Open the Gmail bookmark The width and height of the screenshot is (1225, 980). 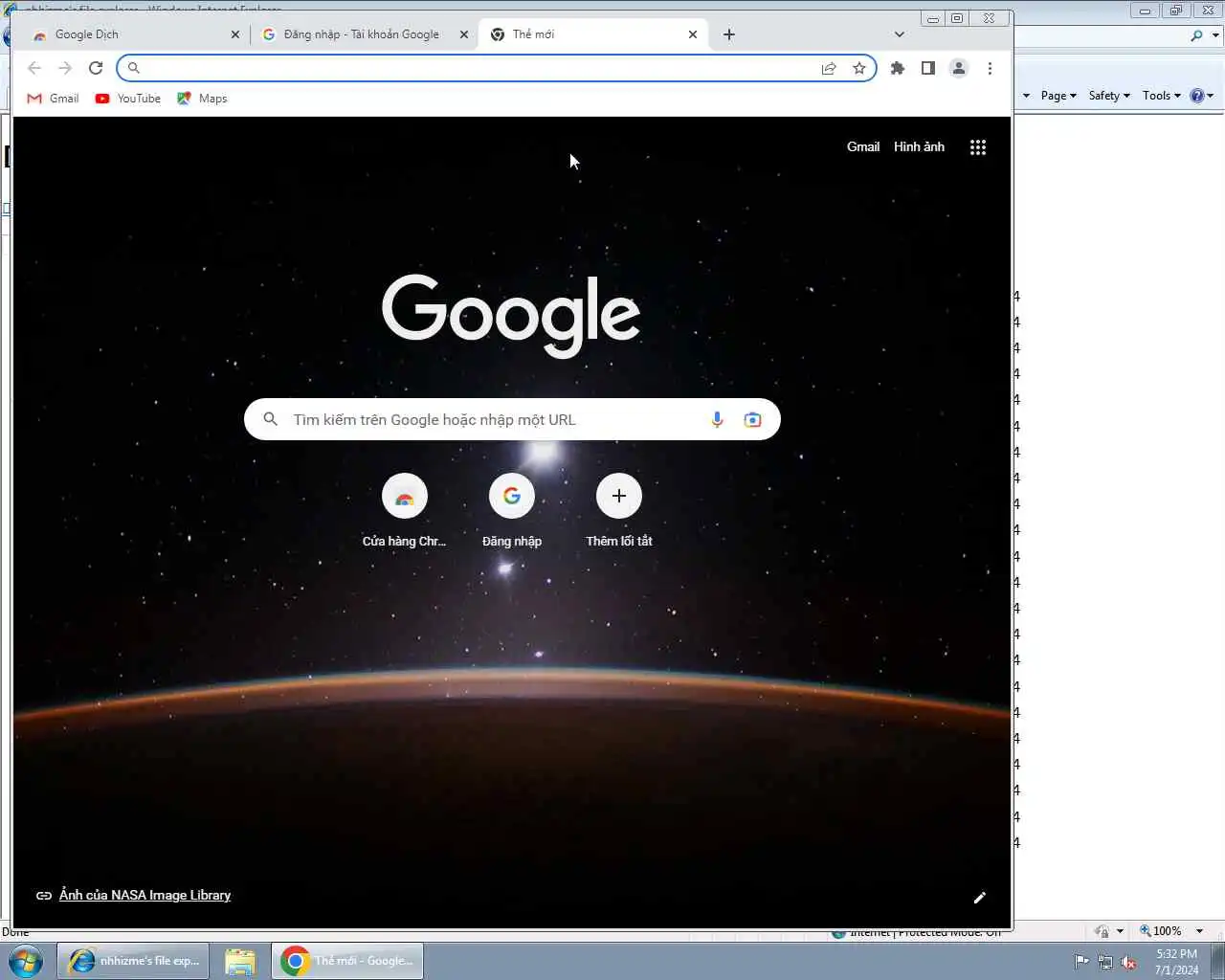(54, 99)
